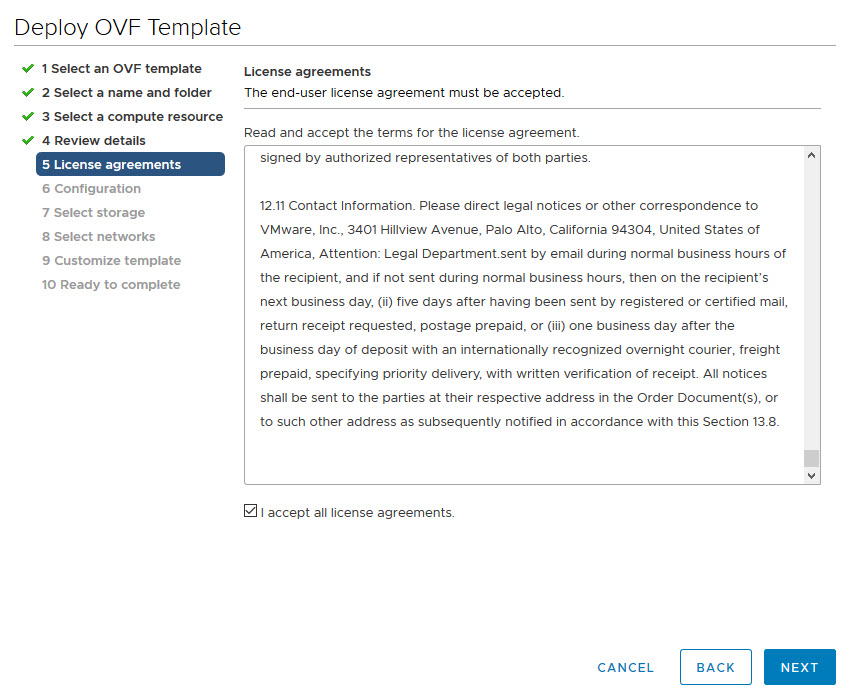Click step 8 Select networks
Screen dimensions: 848x688
point(98,237)
